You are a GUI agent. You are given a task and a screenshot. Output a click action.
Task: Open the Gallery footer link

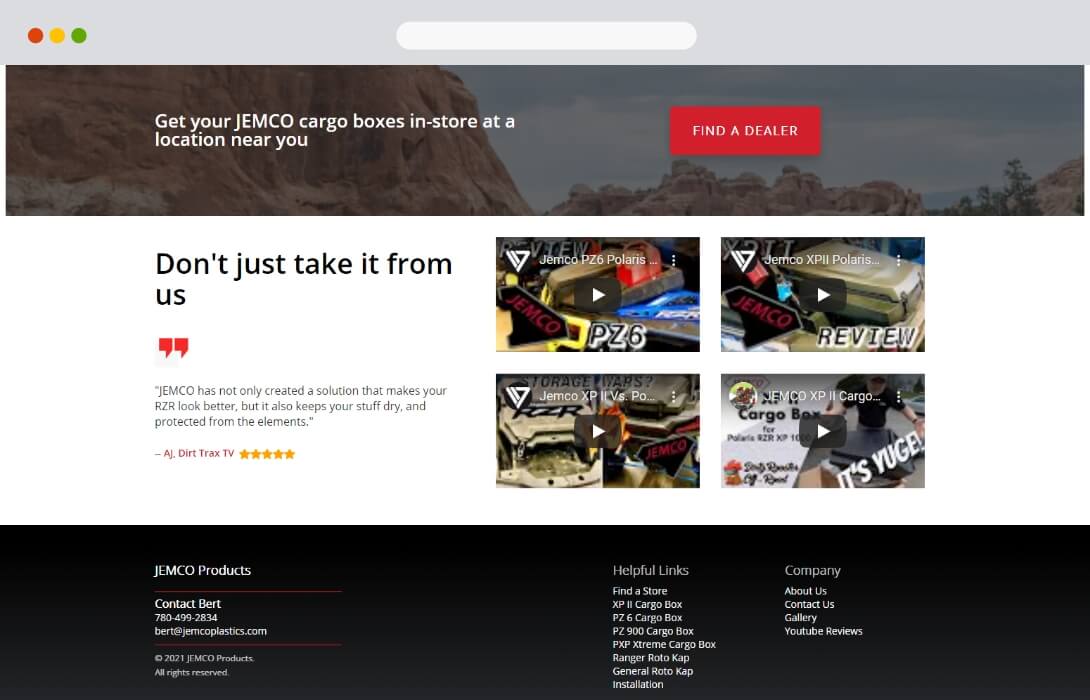801,617
